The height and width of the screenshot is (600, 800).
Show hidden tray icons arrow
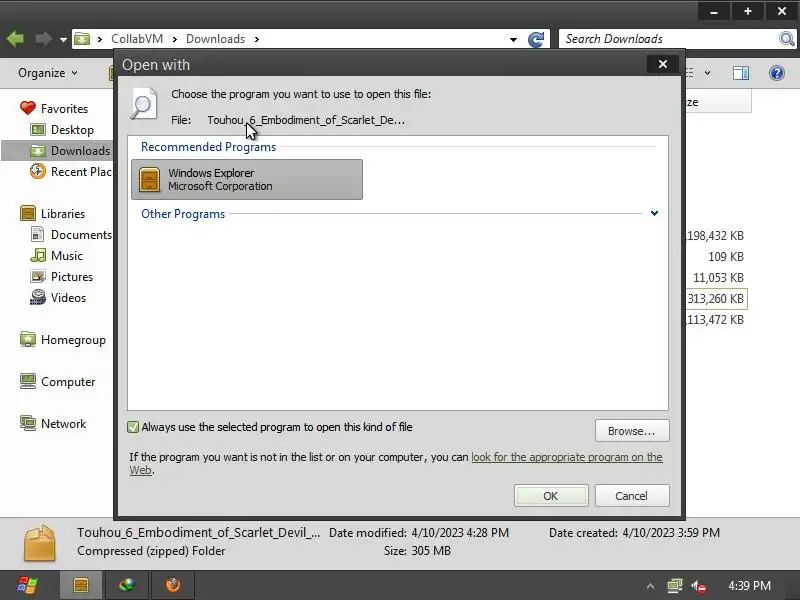pos(650,586)
